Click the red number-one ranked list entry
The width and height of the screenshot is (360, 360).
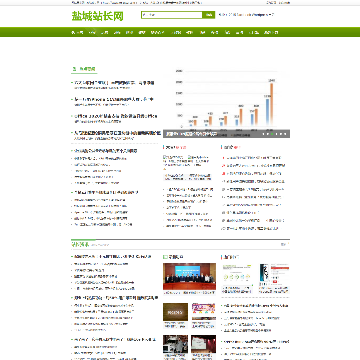tap(252, 157)
